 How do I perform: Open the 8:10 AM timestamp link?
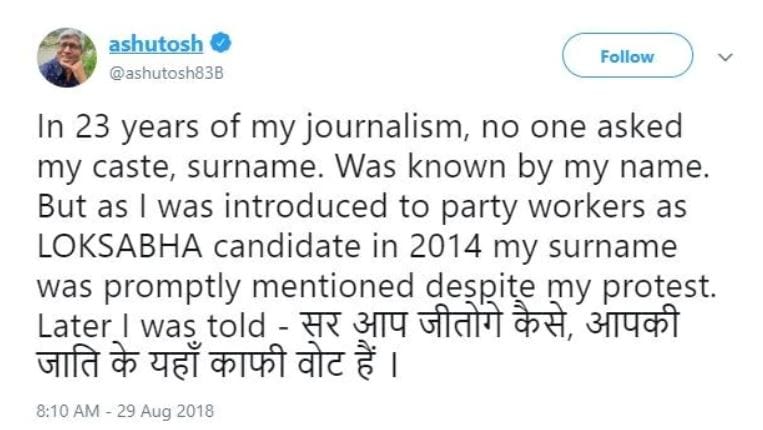coord(65,411)
